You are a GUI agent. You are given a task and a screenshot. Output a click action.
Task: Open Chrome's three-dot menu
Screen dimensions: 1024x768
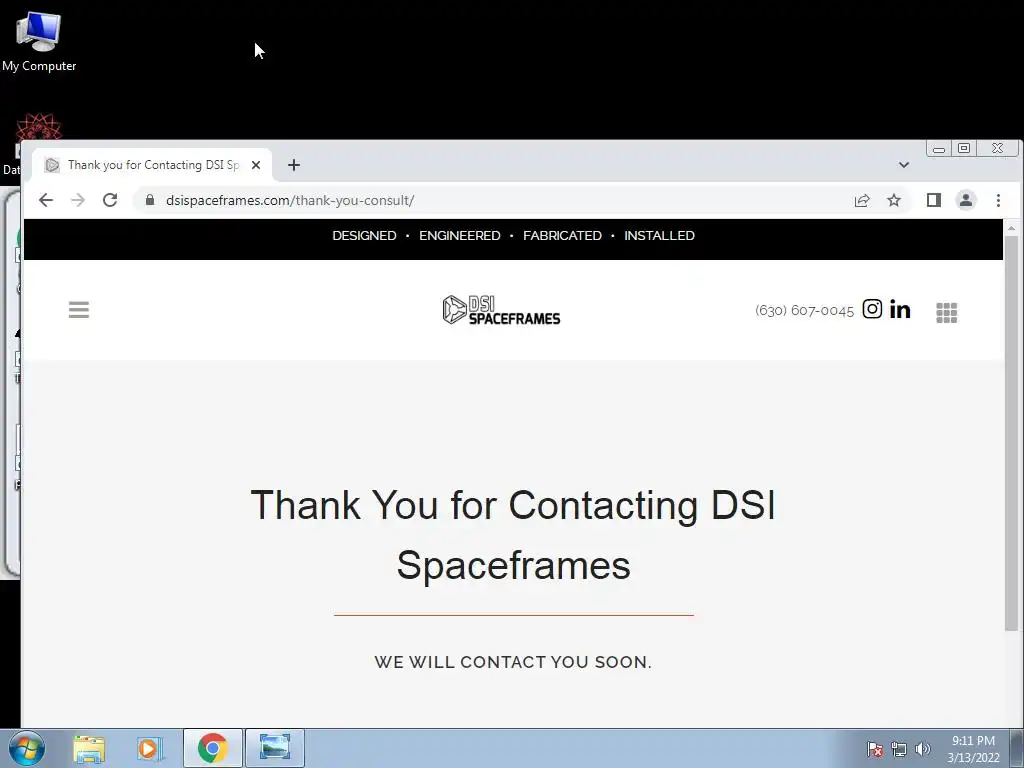(x=998, y=200)
